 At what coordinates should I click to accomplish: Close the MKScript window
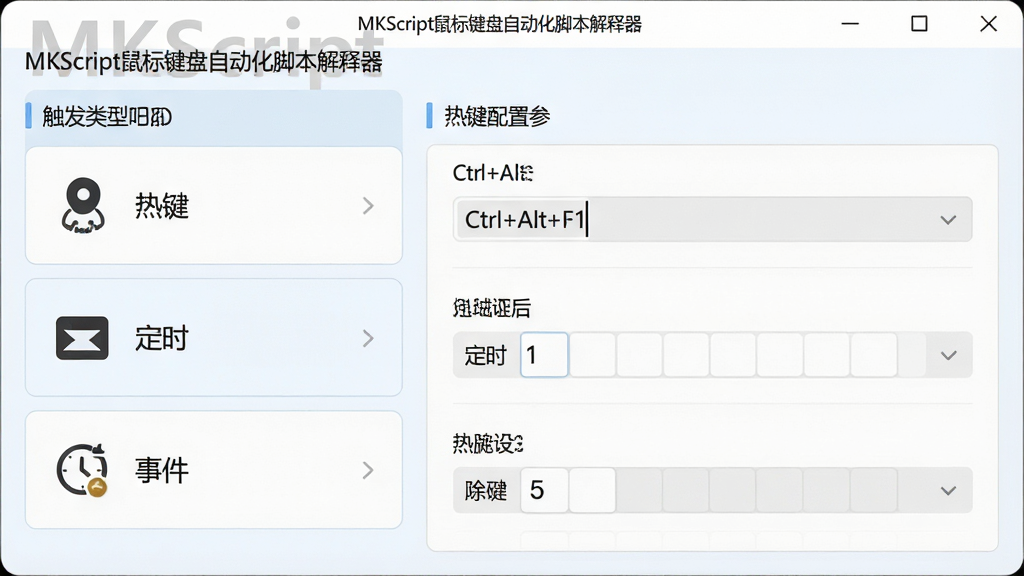989,24
